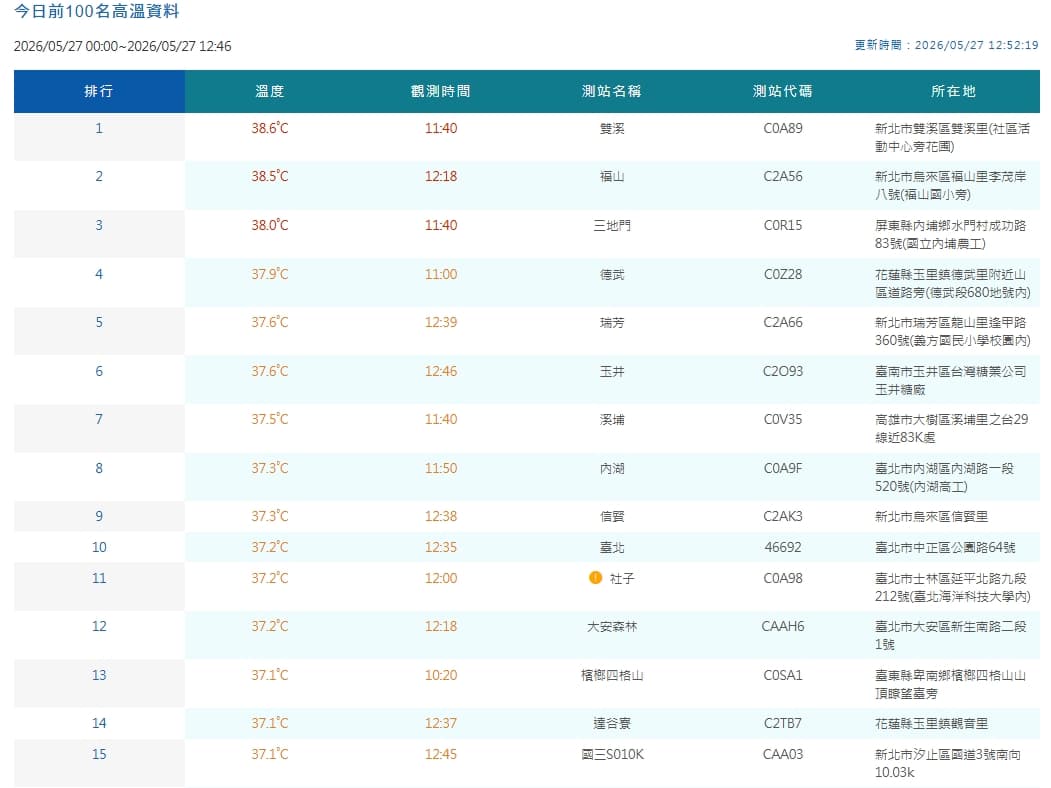Click the 38.6°C temperature value
The width and height of the screenshot is (1051, 788).
[x=270, y=129]
